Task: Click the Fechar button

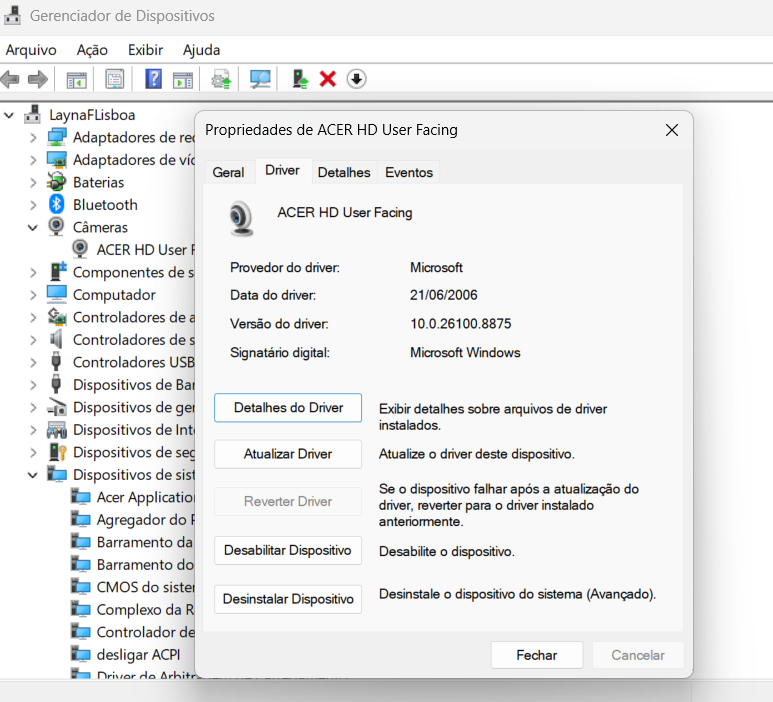Action: click(537, 655)
